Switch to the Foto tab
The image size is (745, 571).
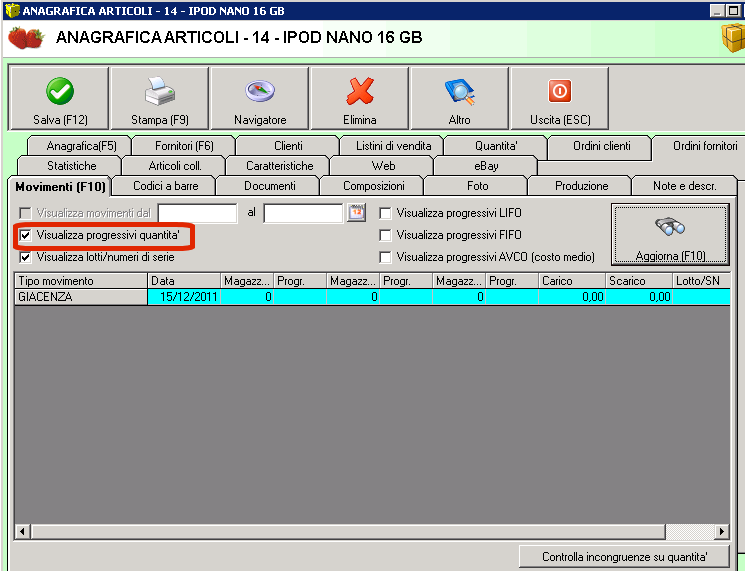coord(477,186)
